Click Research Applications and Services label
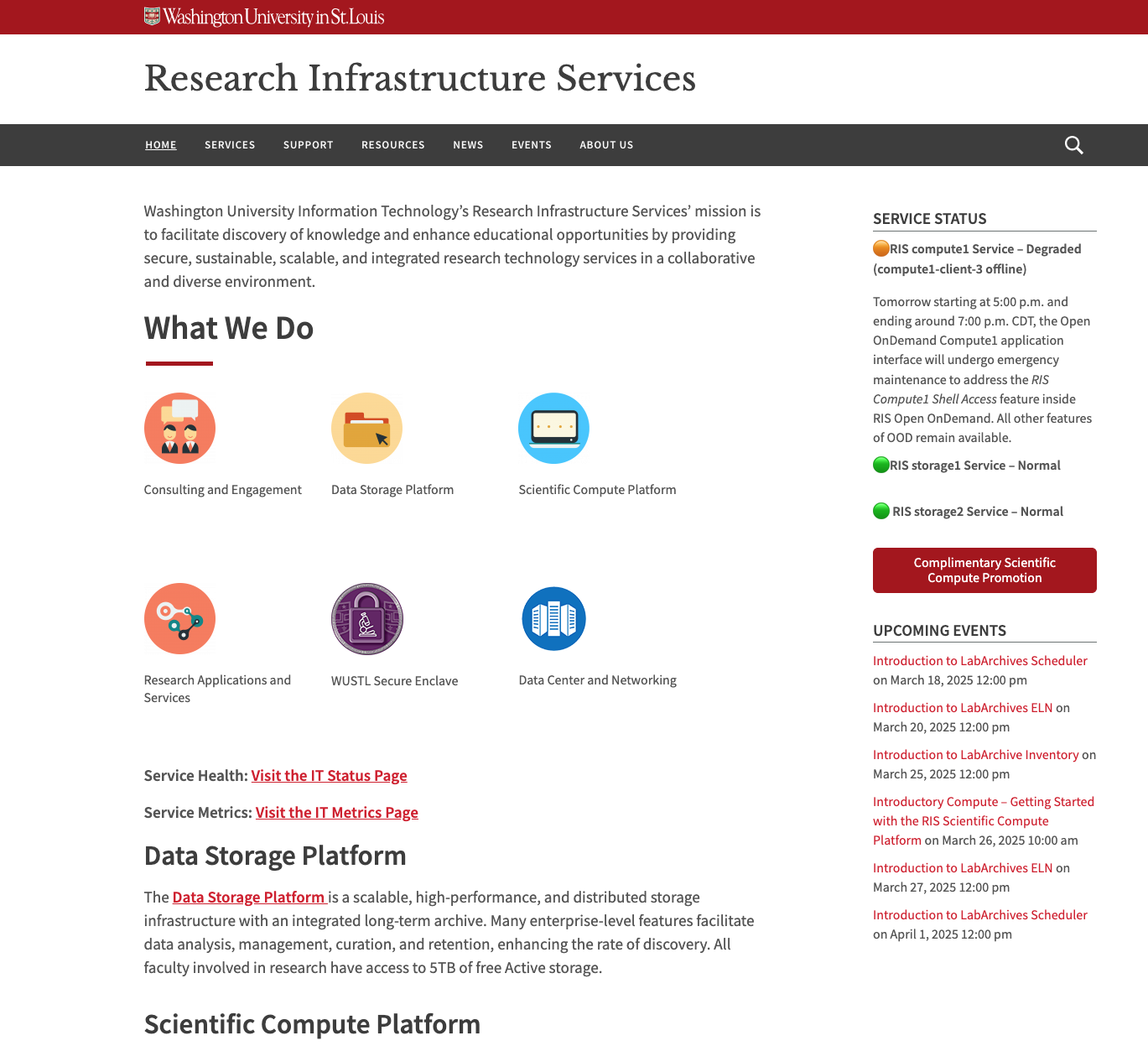1148x1046 pixels. [x=217, y=689]
